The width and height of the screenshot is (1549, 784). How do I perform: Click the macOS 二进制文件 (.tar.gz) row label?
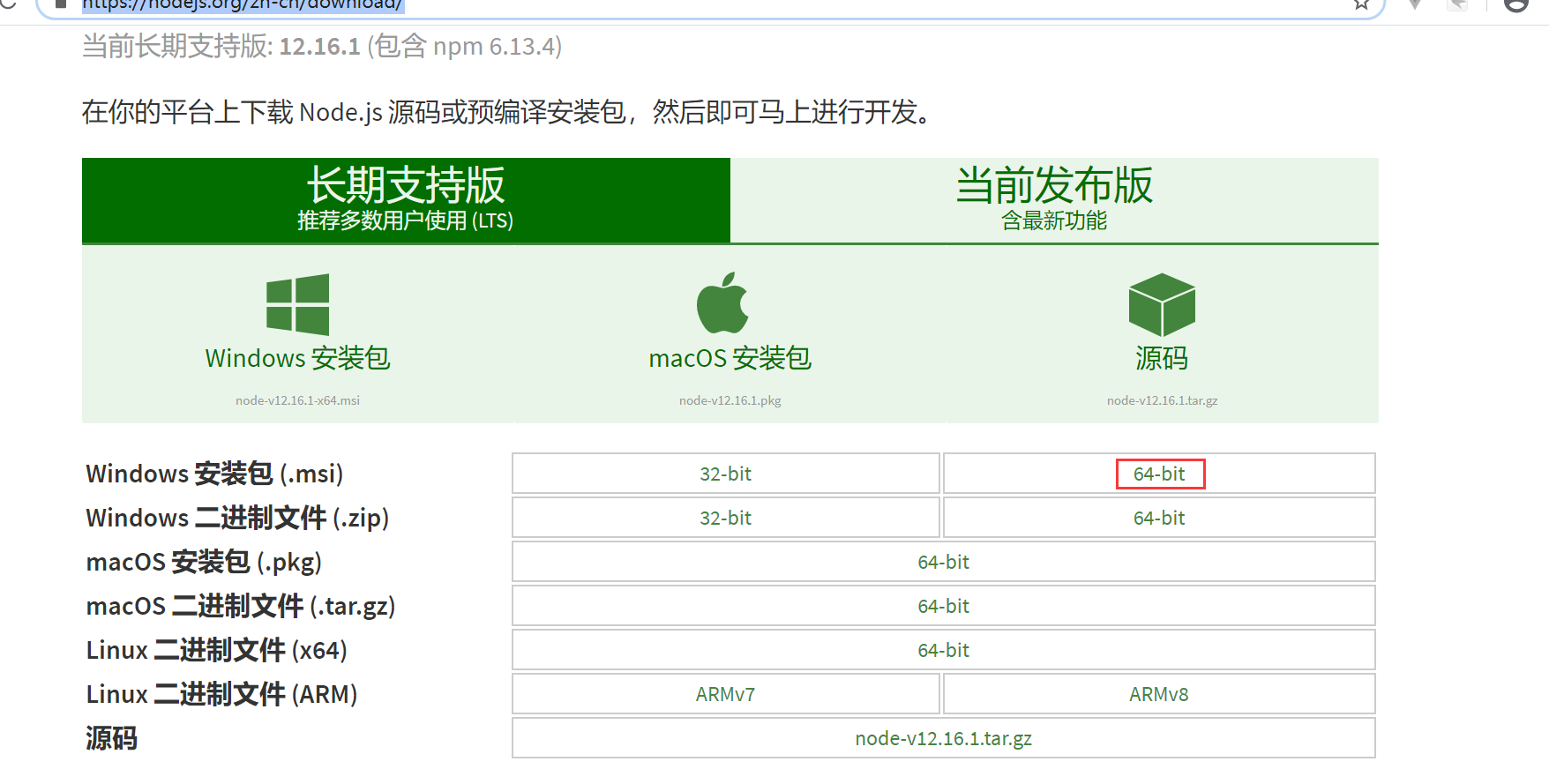[241, 606]
